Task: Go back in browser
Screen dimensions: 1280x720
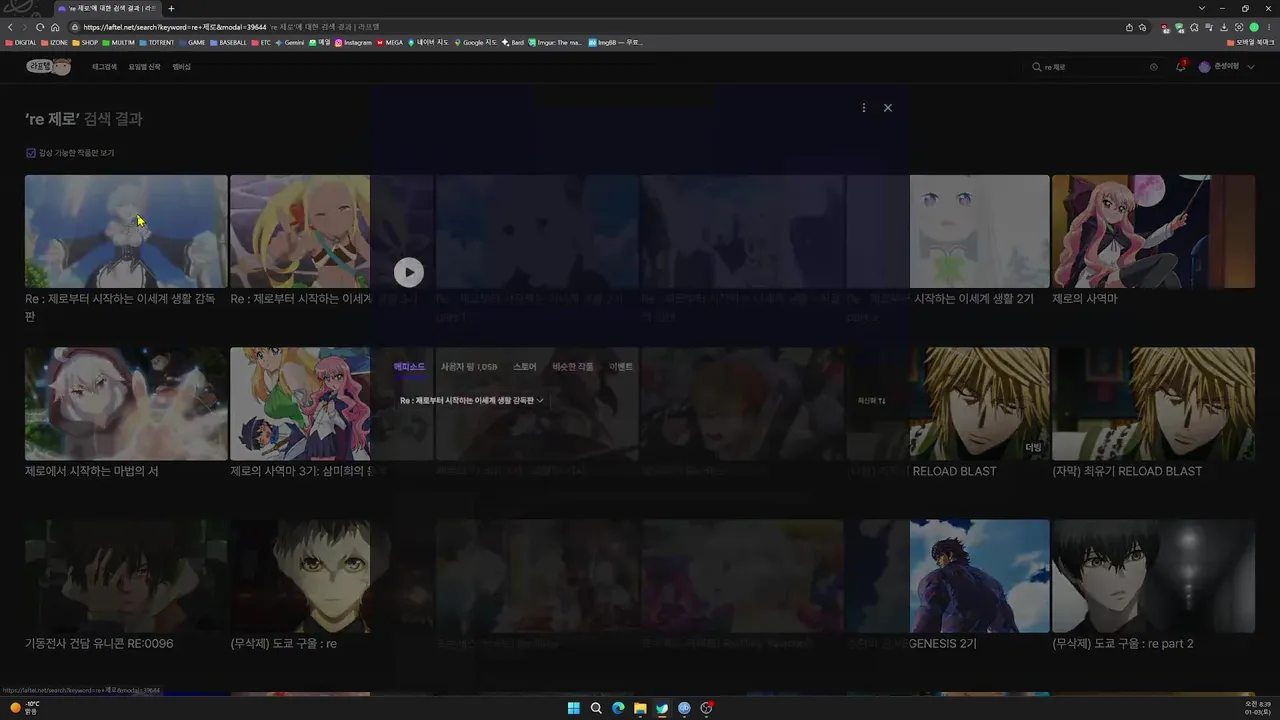Action: pos(10,27)
